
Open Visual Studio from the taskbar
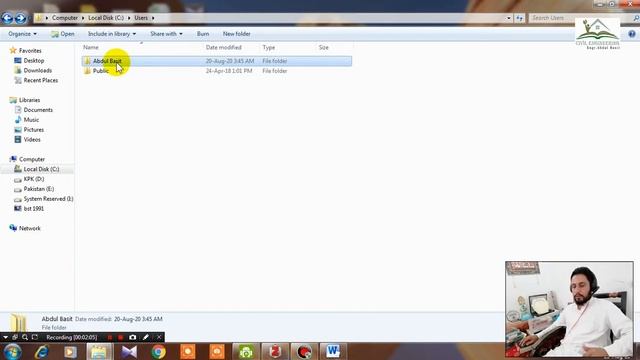(129, 351)
